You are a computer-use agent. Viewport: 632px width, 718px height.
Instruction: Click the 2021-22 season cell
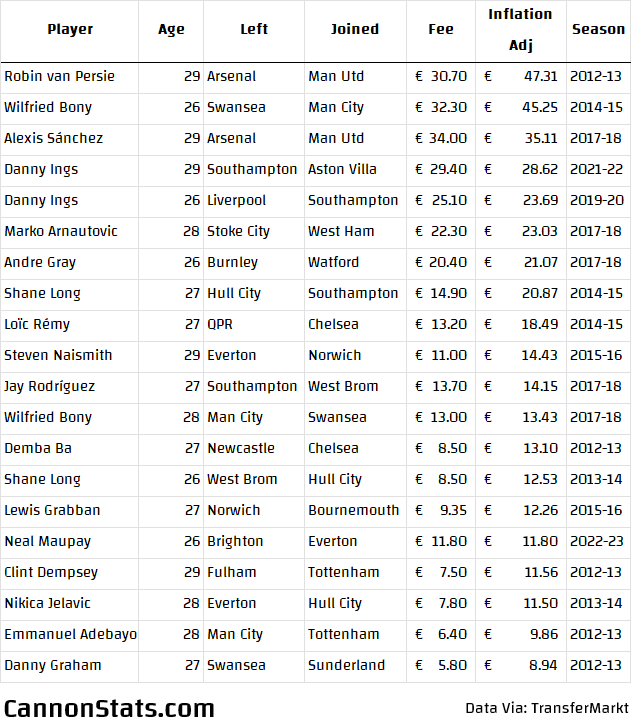pyautogui.click(x=598, y=169)
